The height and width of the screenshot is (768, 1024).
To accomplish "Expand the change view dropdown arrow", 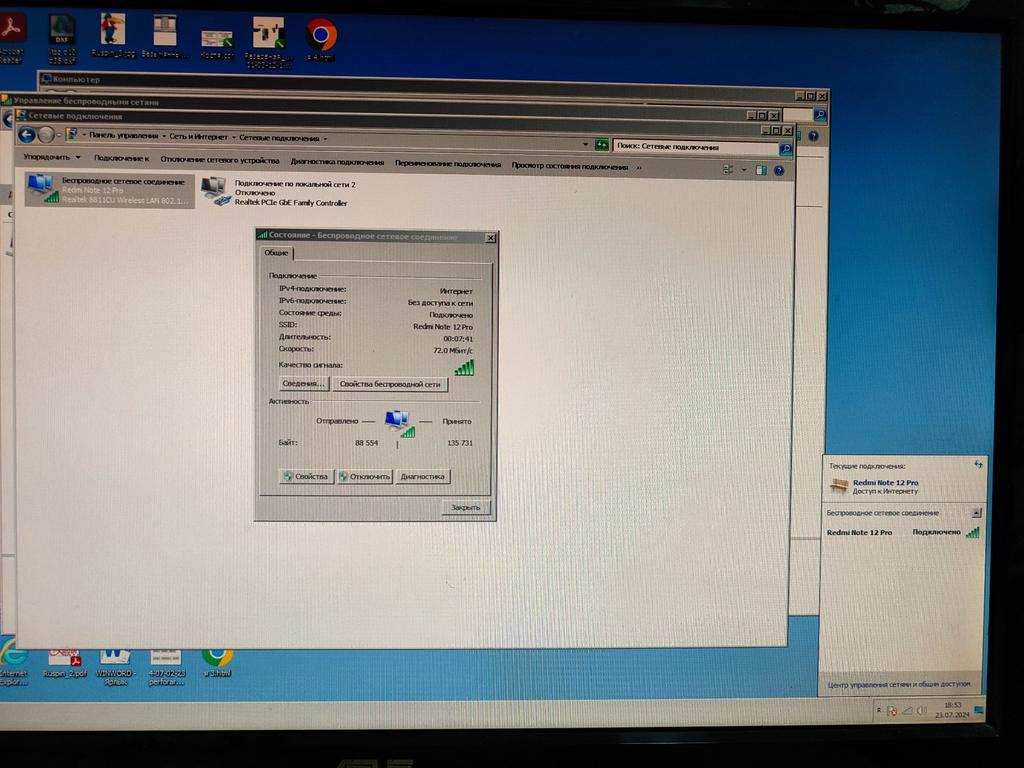I will (x=744, y=171).
